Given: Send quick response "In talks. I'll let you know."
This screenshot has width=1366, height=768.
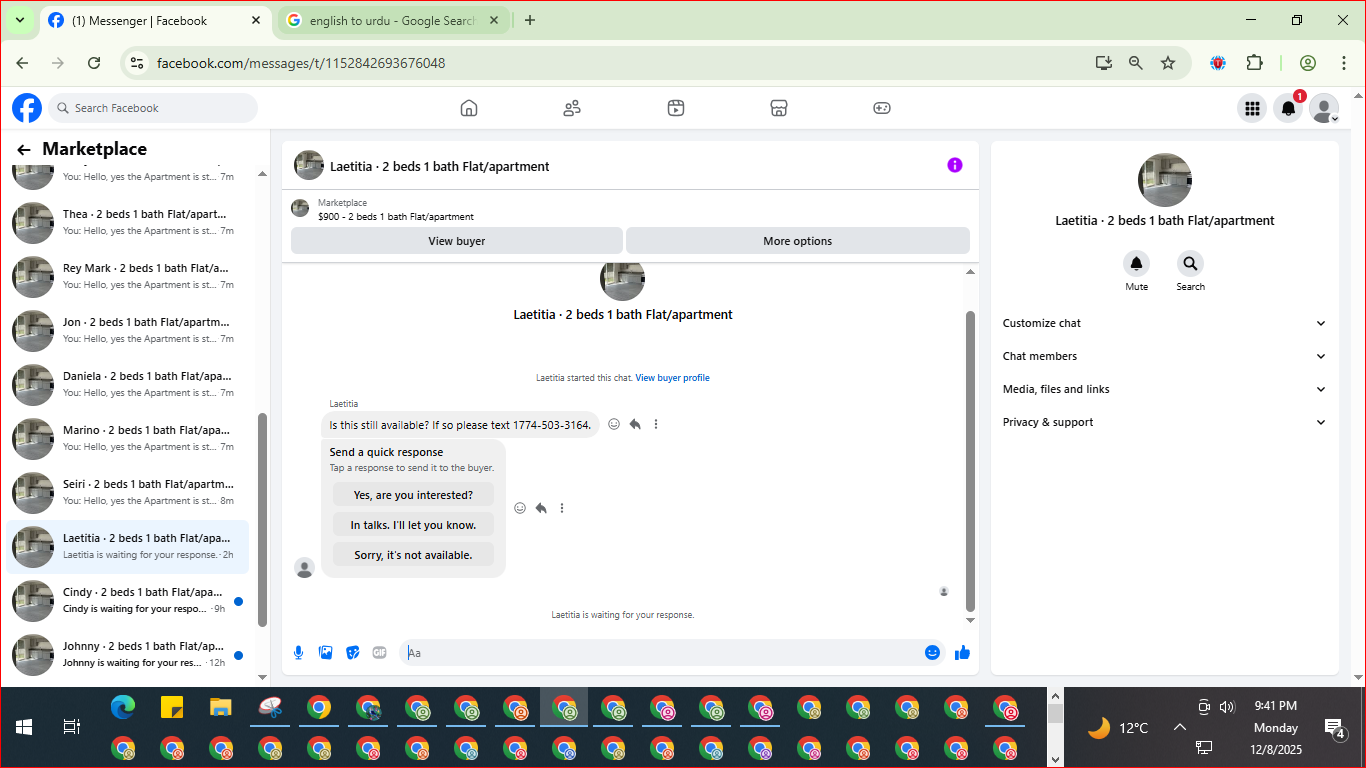Looking at the screenshot, I should [x=413, y=525].
